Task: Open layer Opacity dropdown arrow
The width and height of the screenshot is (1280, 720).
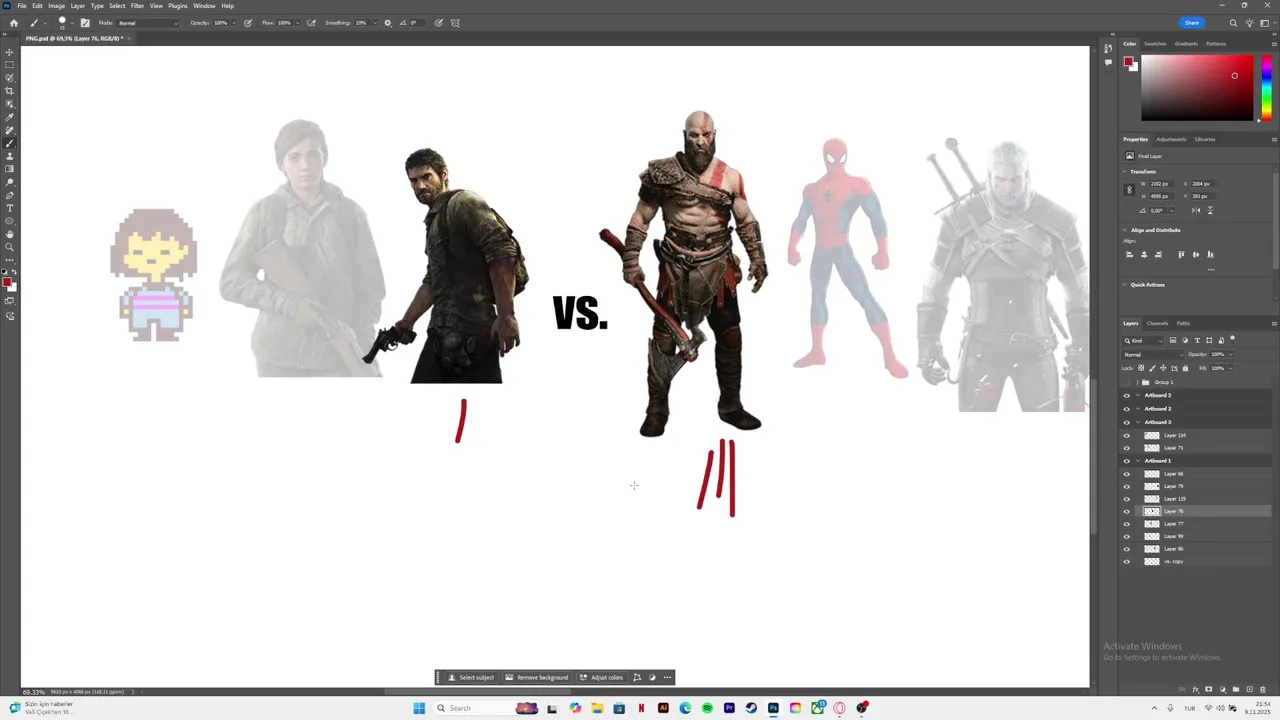Action: (x=1230, y=354)
